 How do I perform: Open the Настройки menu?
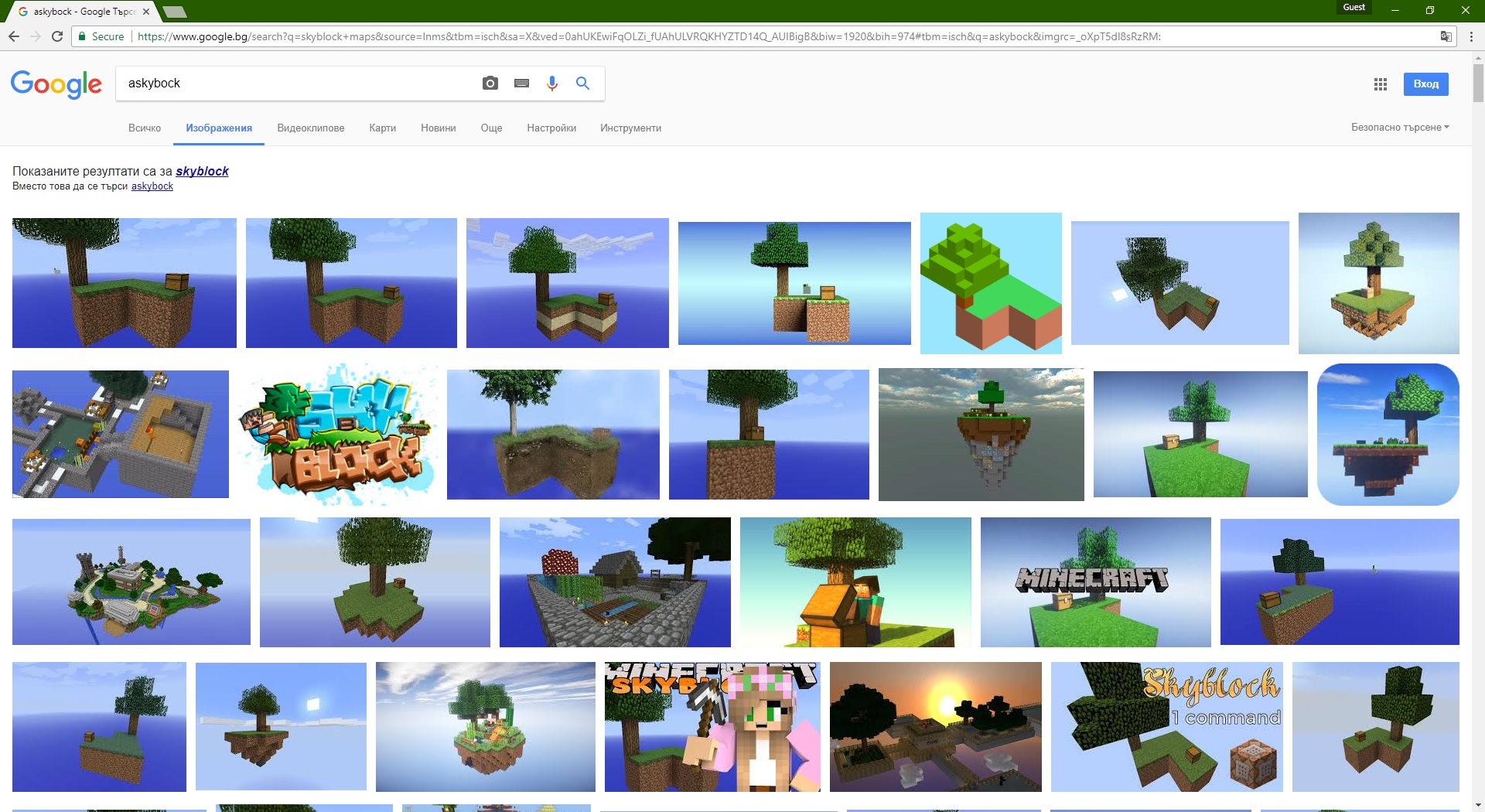(551, 128)
